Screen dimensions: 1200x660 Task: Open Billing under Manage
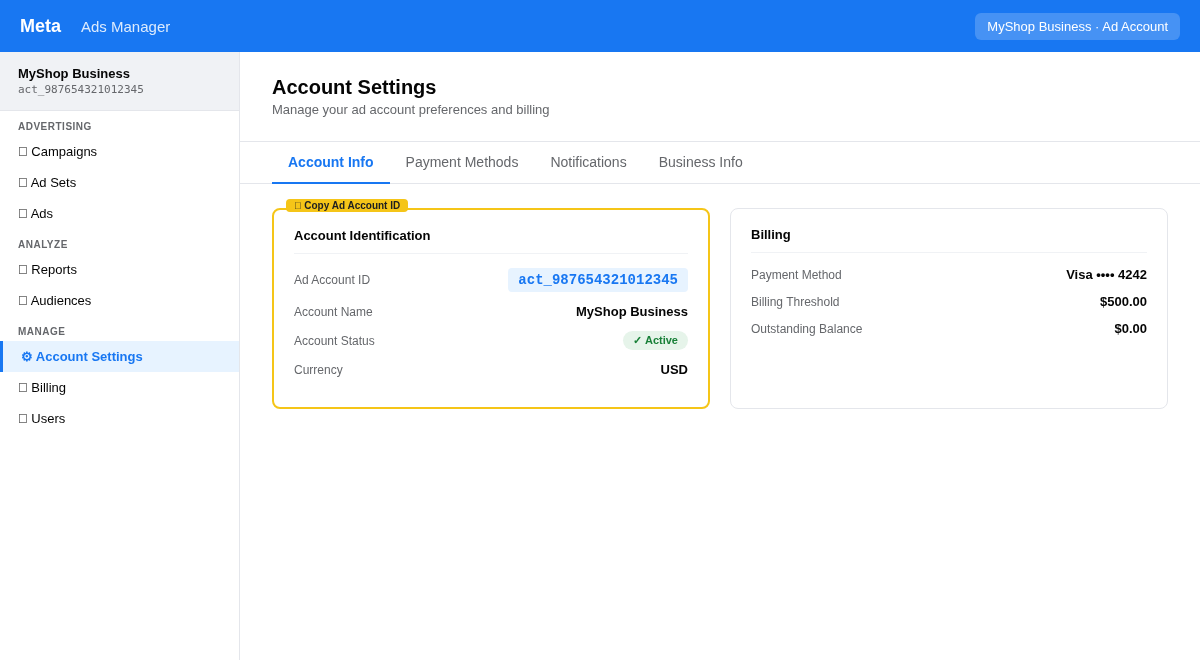[119, 387]
